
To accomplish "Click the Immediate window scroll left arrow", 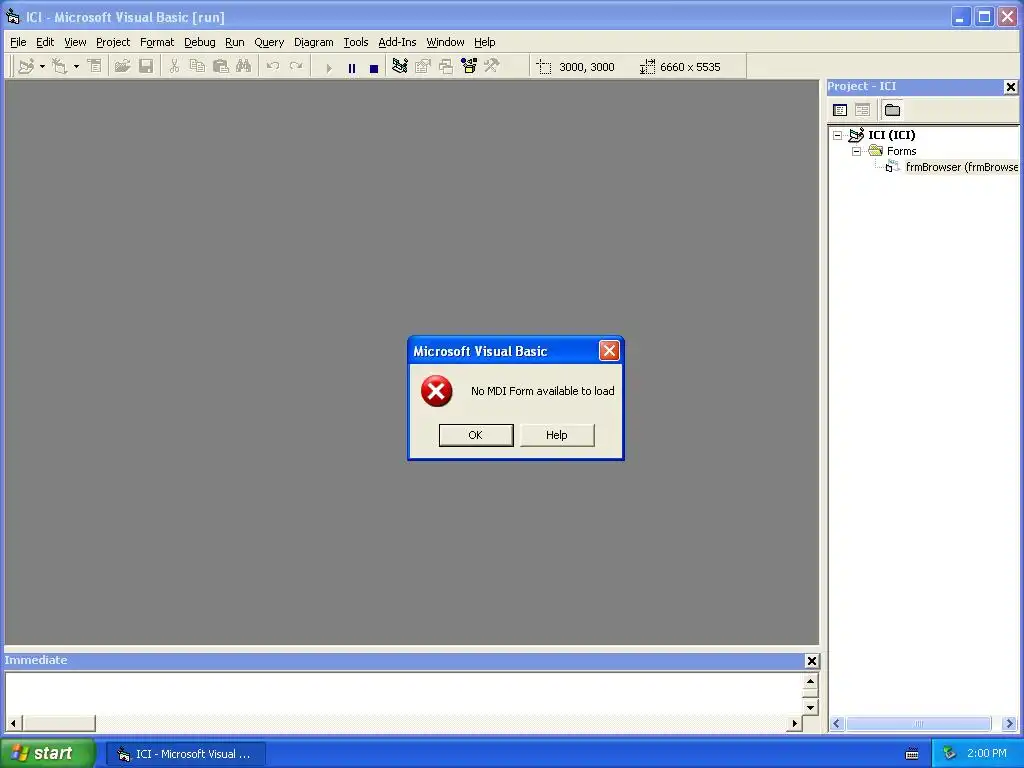I will [13, 723].
